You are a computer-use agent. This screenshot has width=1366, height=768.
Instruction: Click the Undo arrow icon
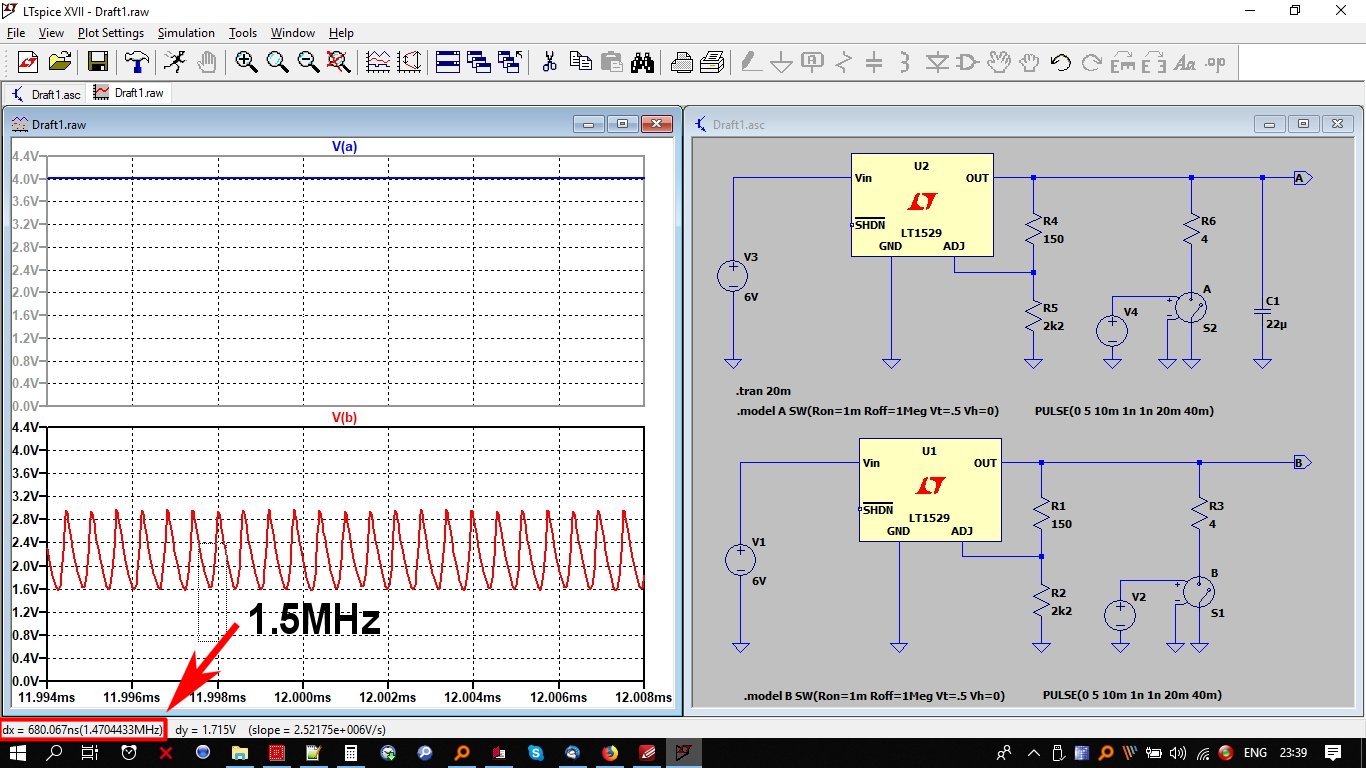[1061, 63]
